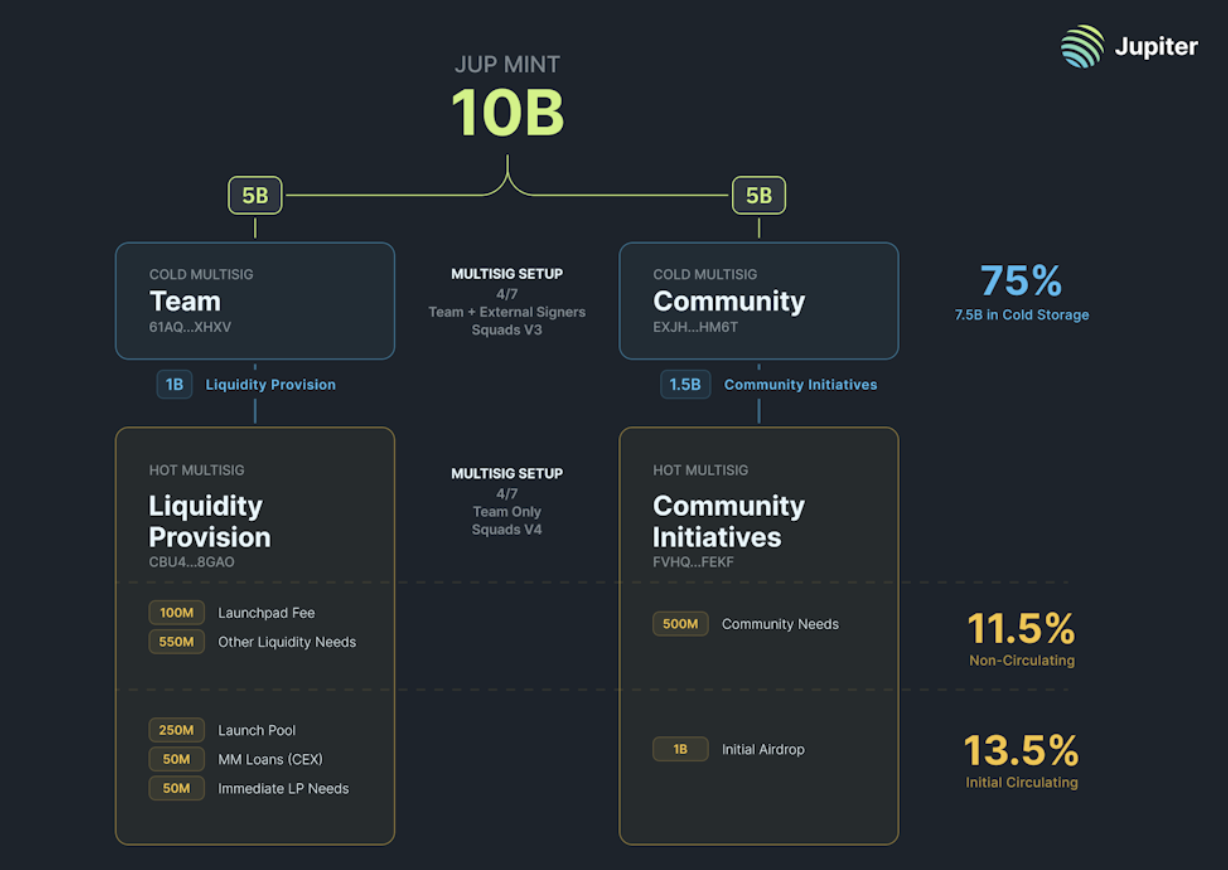
Task: Click the 50M badge beside Immediate LP Needs
Action: [x=177, y=788]
